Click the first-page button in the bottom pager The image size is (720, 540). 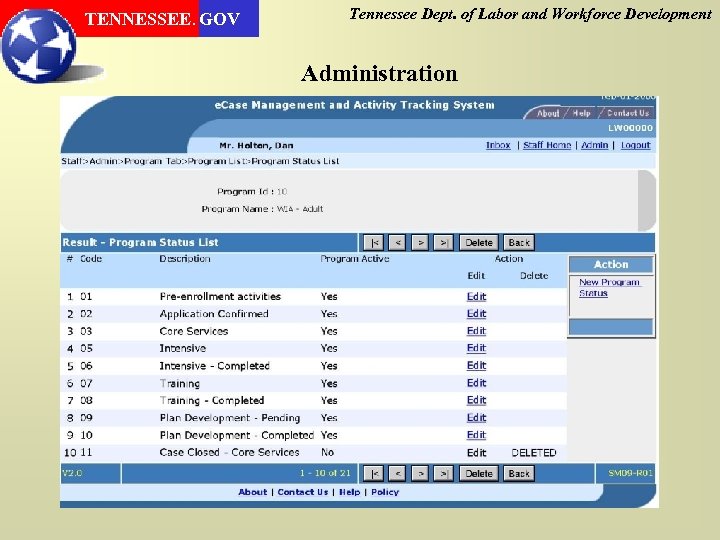coord(374,473)
